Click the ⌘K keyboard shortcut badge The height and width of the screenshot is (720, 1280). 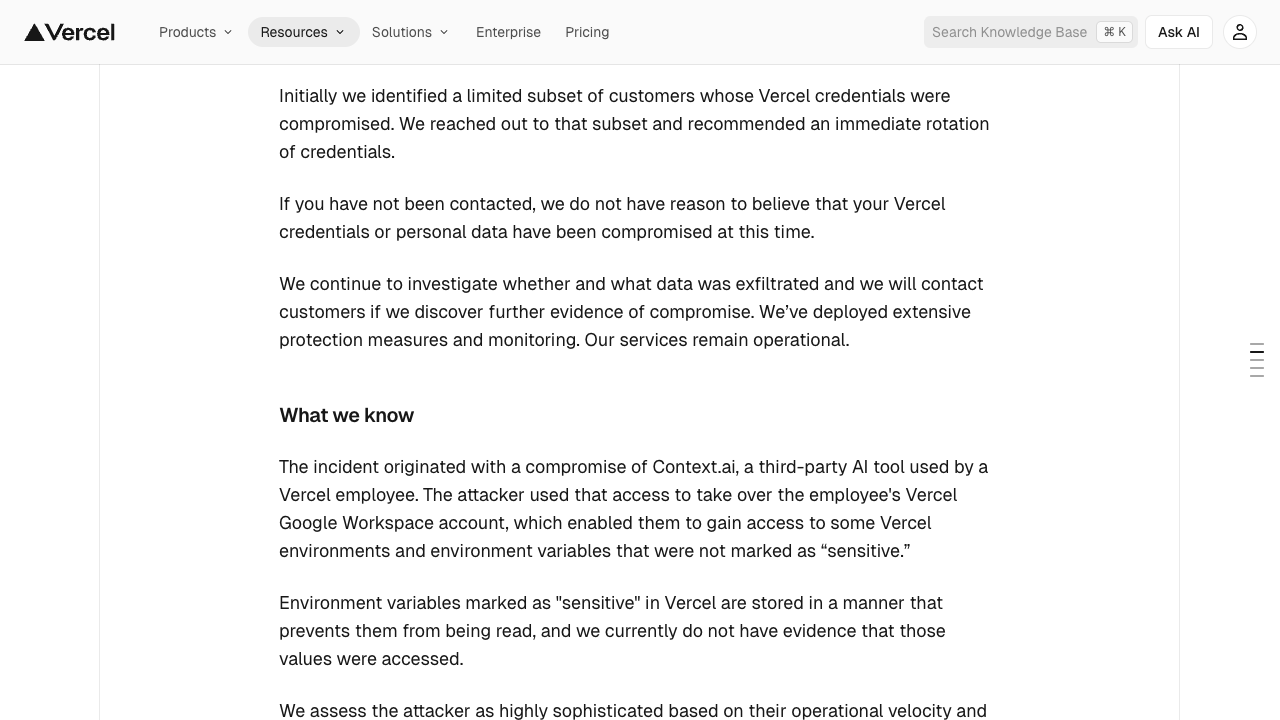[x=1114, y=31]
